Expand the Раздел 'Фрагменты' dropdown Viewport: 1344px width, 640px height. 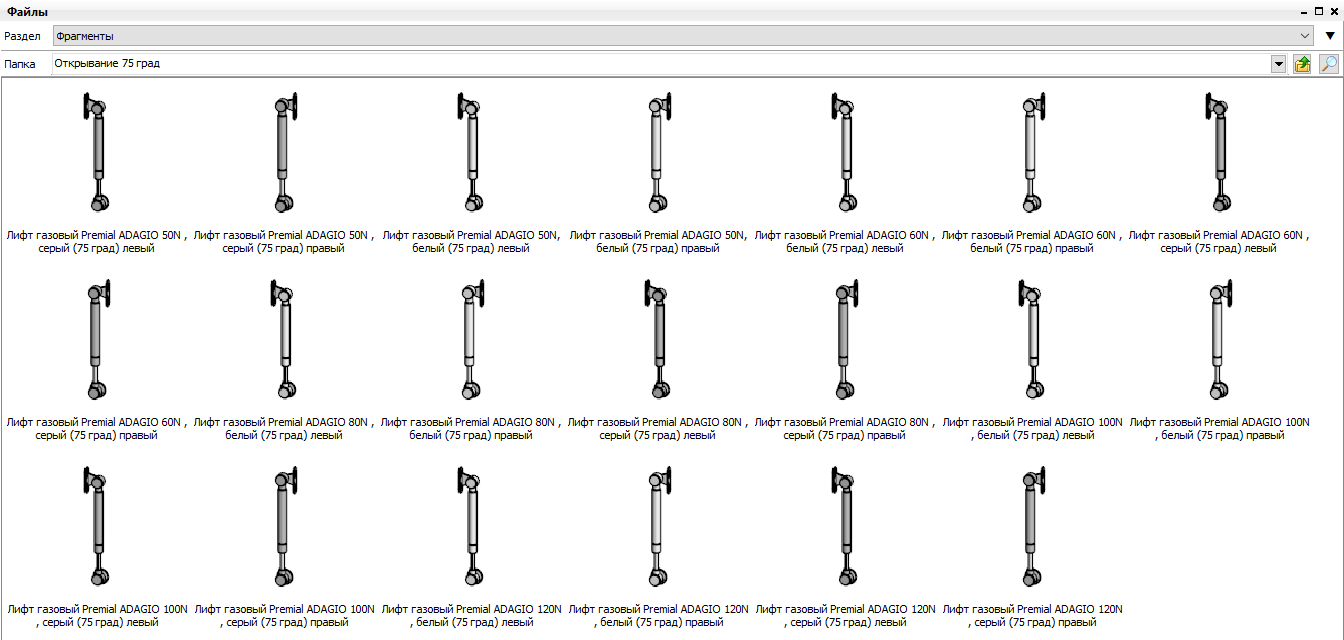(x=1305, y=36)
